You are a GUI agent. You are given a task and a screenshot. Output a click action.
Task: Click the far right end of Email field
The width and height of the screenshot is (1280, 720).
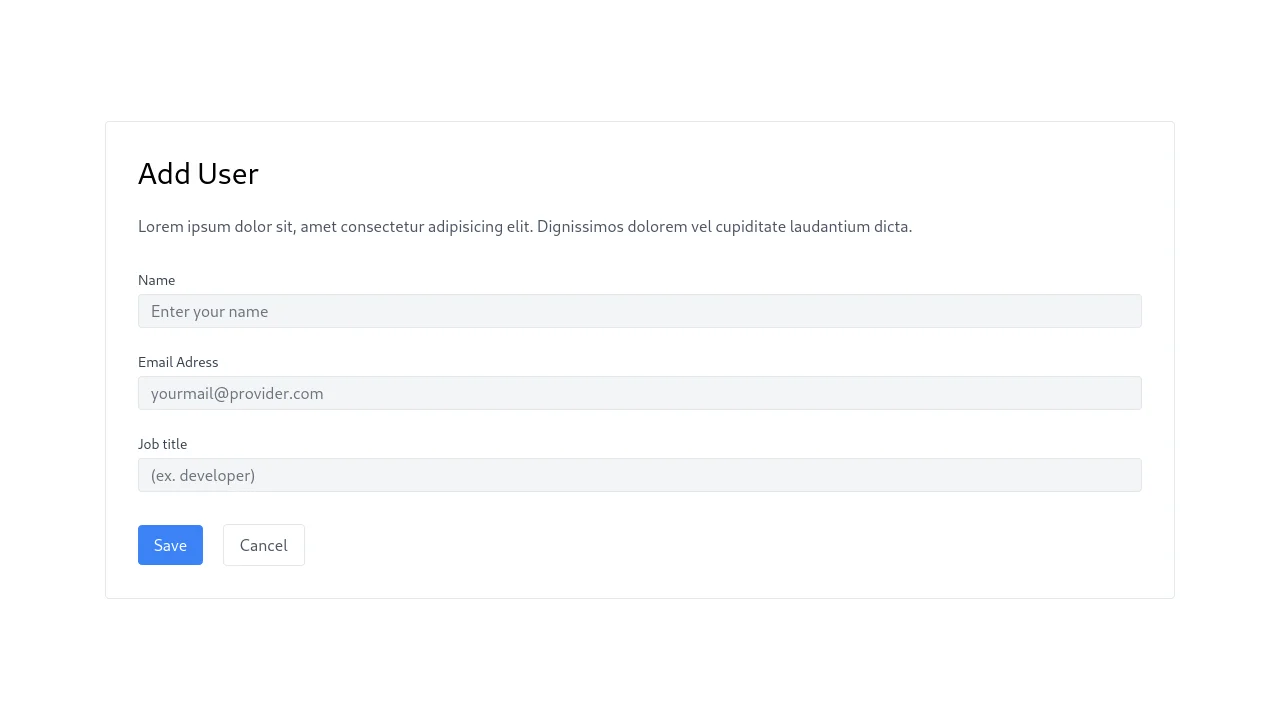coord(1125,393)
